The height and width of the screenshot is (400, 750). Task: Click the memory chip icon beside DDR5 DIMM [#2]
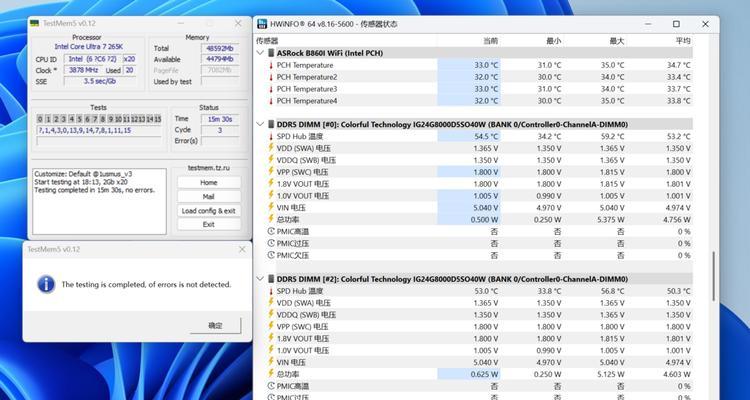pyautogui.click(x=271, y=279)
